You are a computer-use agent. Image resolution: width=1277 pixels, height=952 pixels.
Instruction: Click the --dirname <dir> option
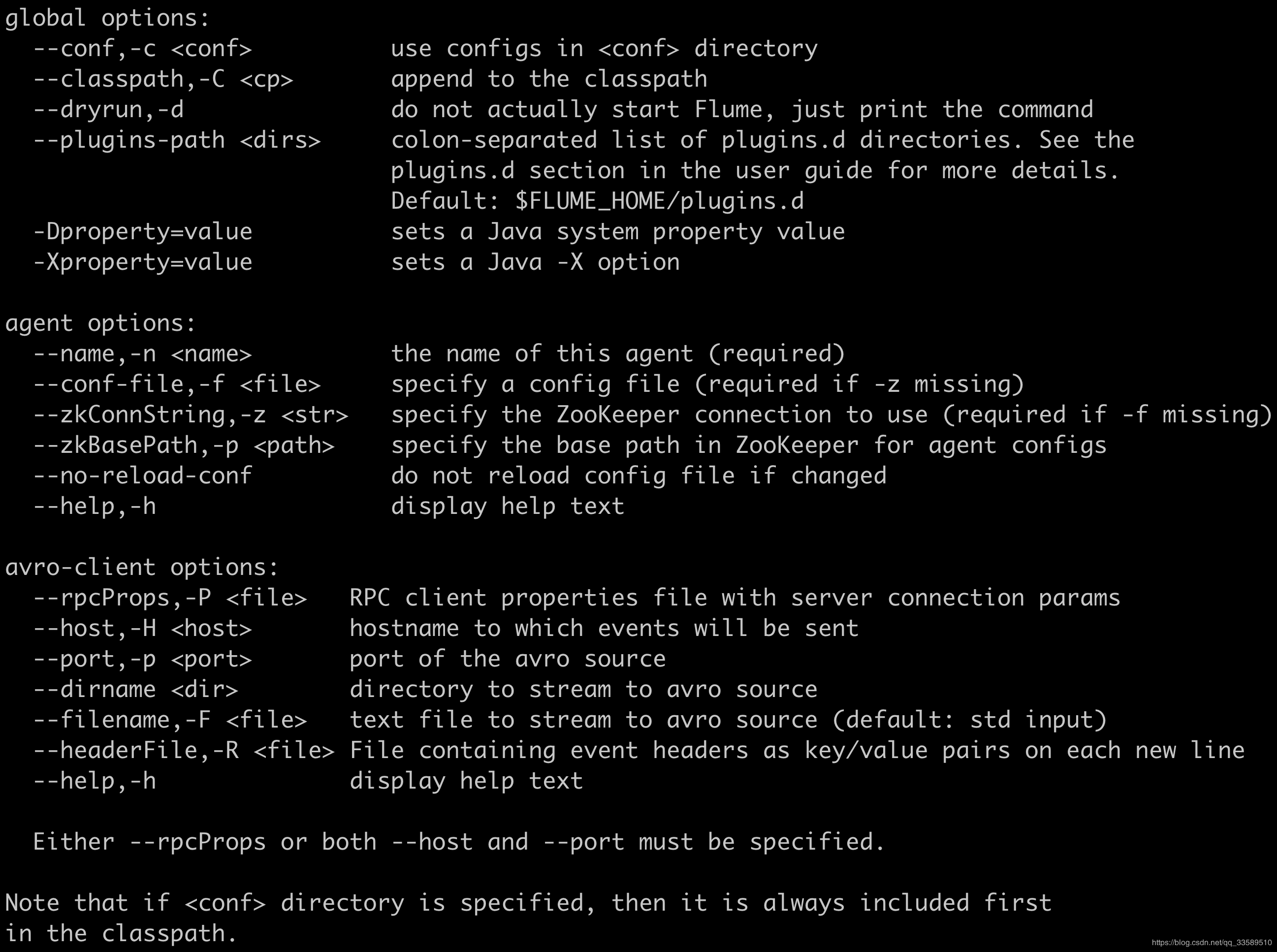pos(135,689)
